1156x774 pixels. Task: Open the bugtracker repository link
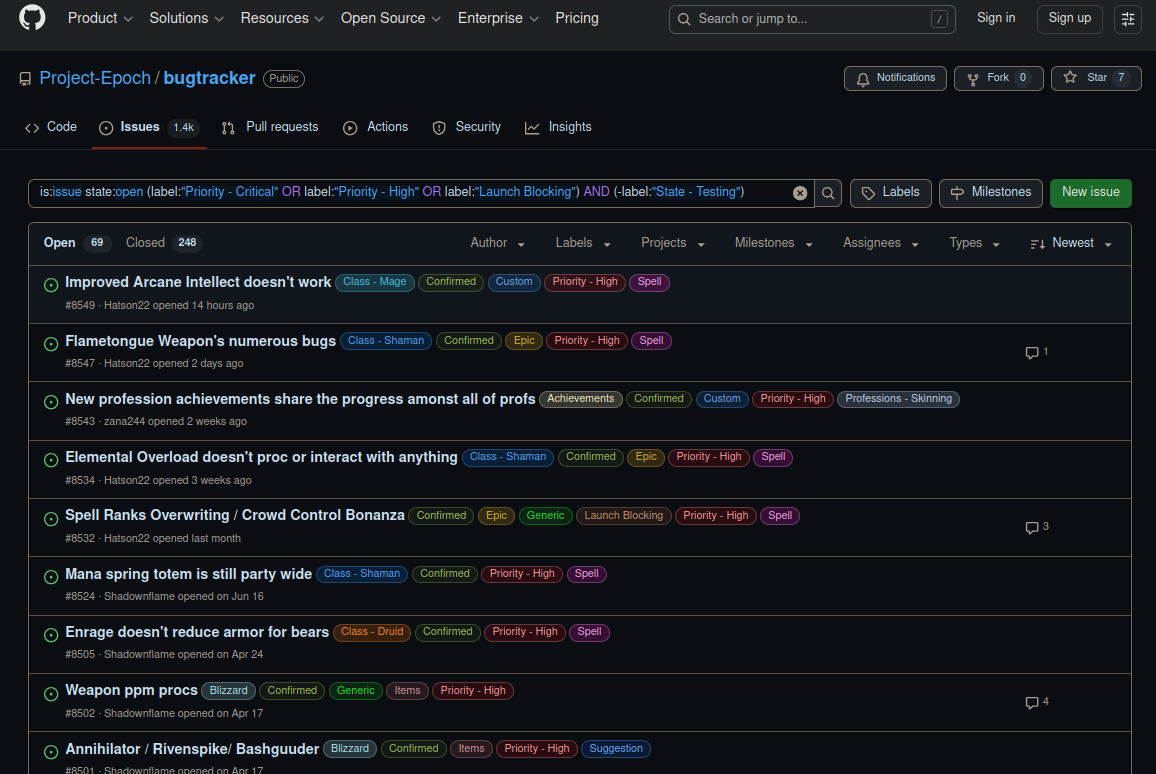click(209, 78)
